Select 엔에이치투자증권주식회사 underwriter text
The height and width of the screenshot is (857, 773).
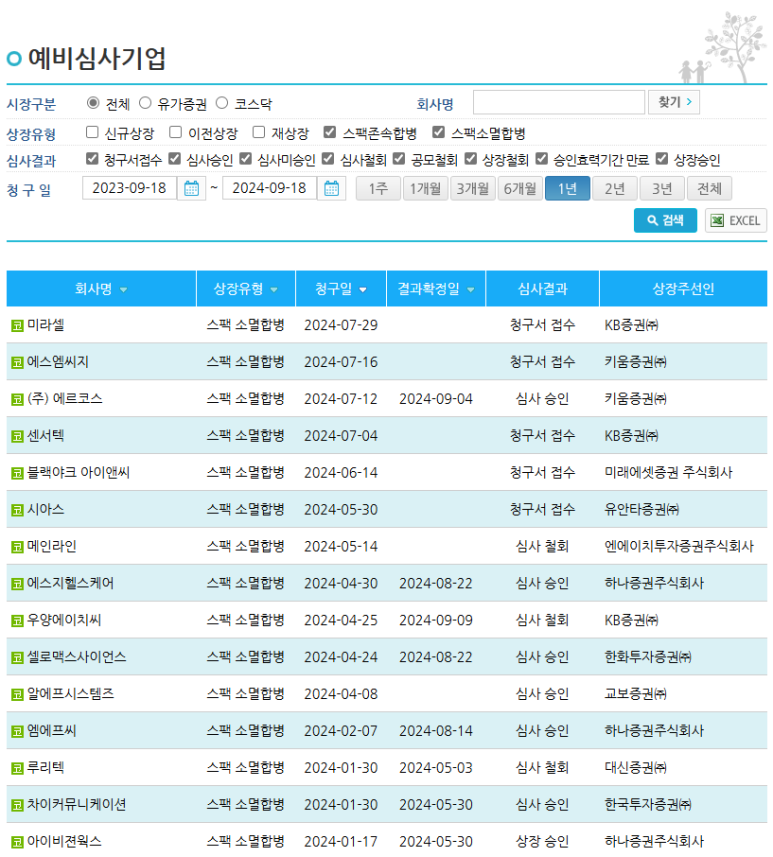pos(679,547)
